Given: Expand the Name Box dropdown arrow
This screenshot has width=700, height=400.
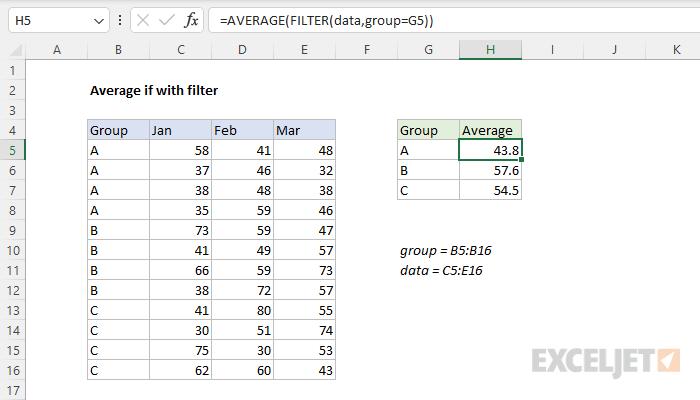Looking at the screenshot, I should point(99,21).
